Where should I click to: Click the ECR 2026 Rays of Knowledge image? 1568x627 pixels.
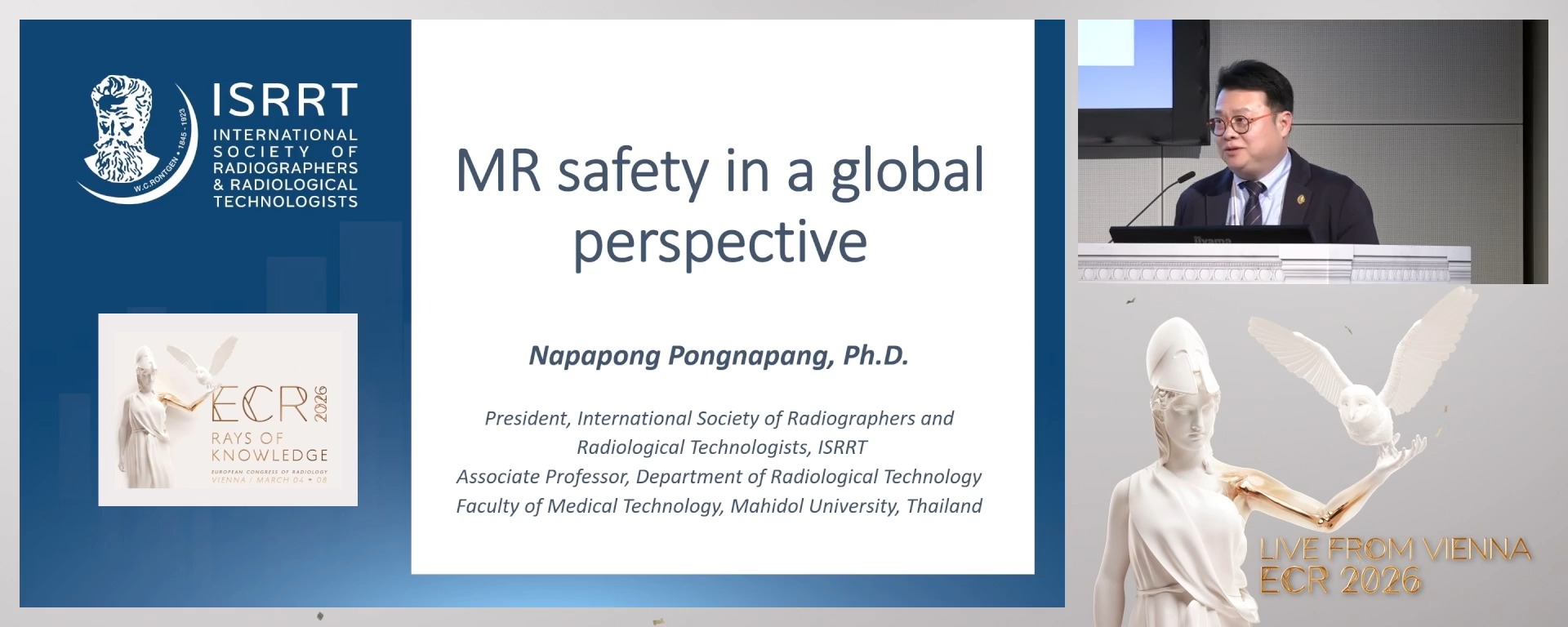click(x=228, y=410)
